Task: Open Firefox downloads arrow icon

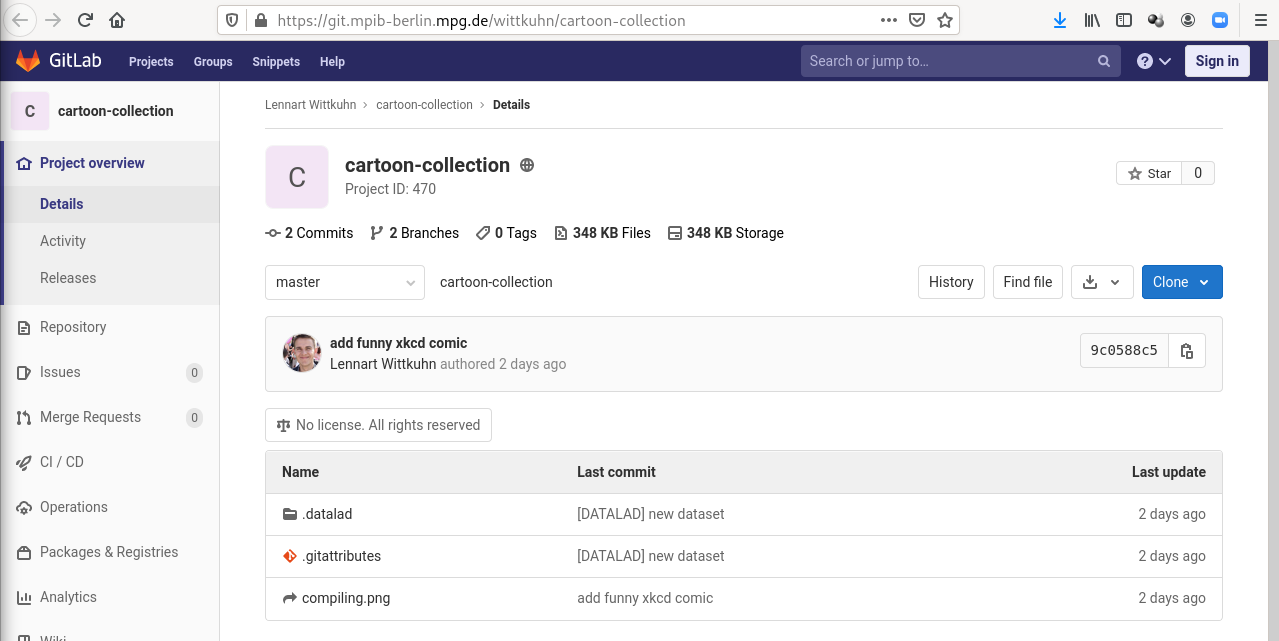Action: point(1060,20)
